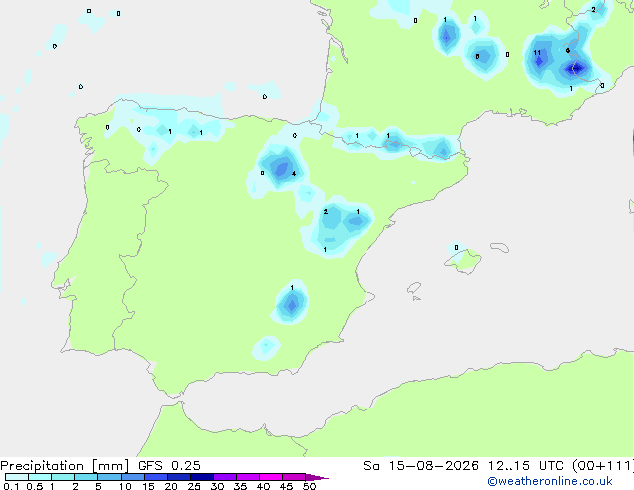Click the legend label "0.1"
Image resolution: width=634 pixels, height=490 pixels.
(x=11, y=486)
